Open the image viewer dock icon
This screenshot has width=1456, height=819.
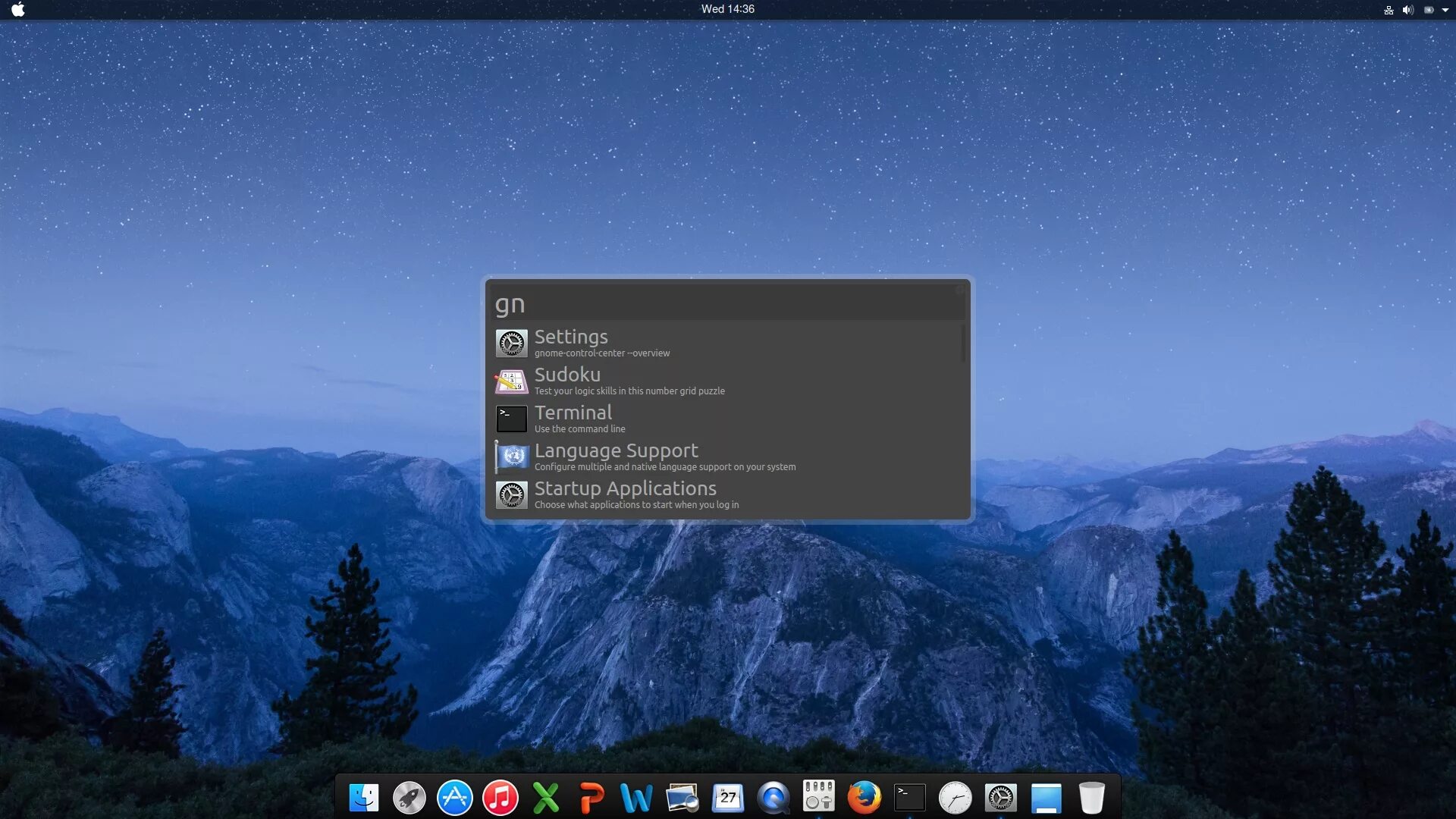[x=682, y=798]
